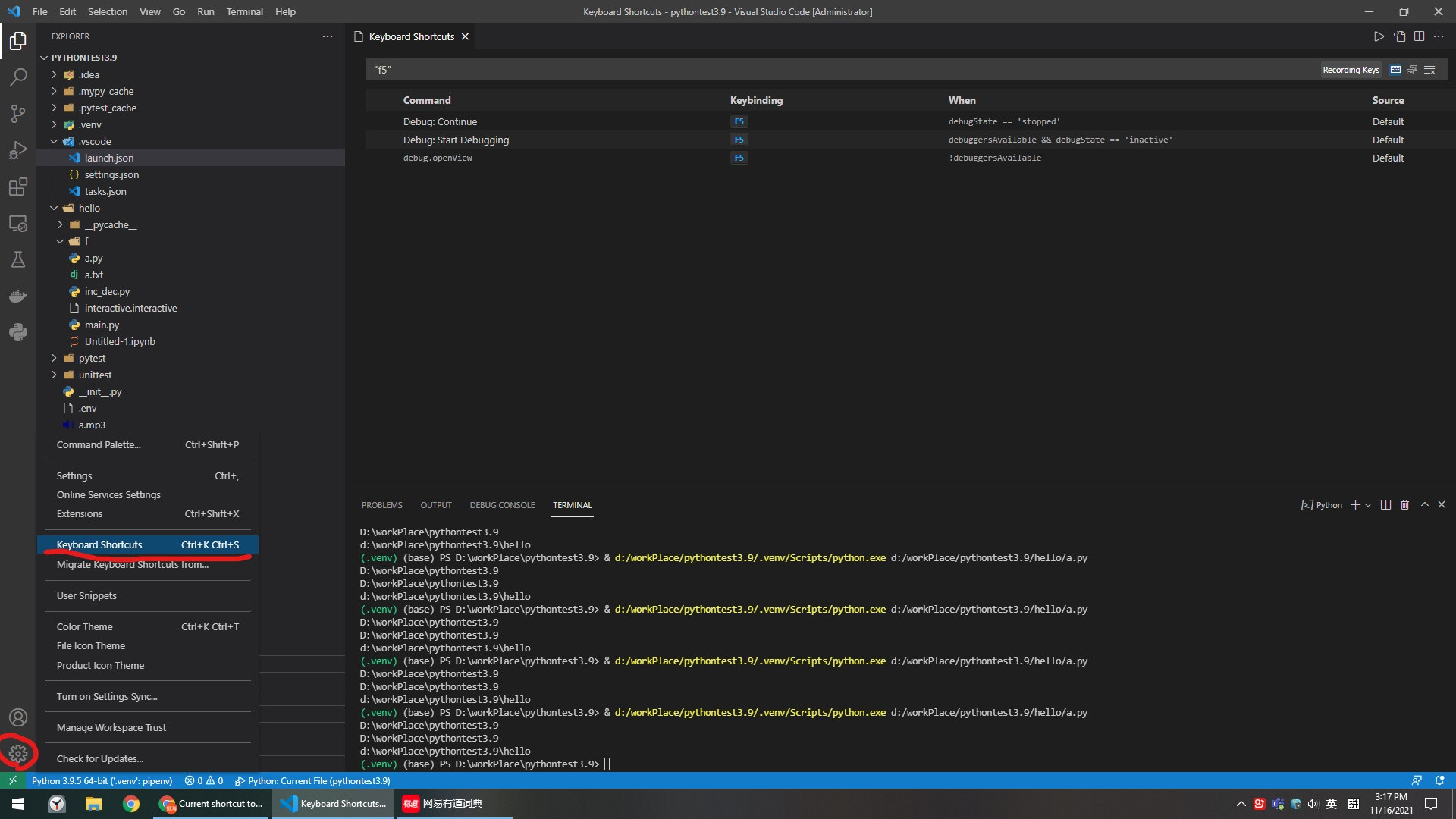Screen dimensions: 1456x819
Task: Click Python: Current File debug status item
Action: pos(312,780)
